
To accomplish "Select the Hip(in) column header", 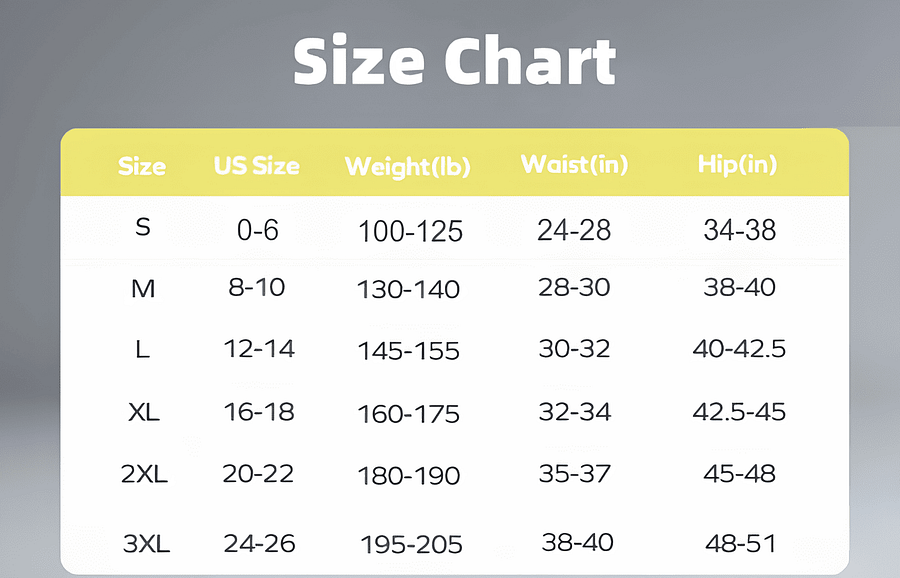I will [737, 165].
